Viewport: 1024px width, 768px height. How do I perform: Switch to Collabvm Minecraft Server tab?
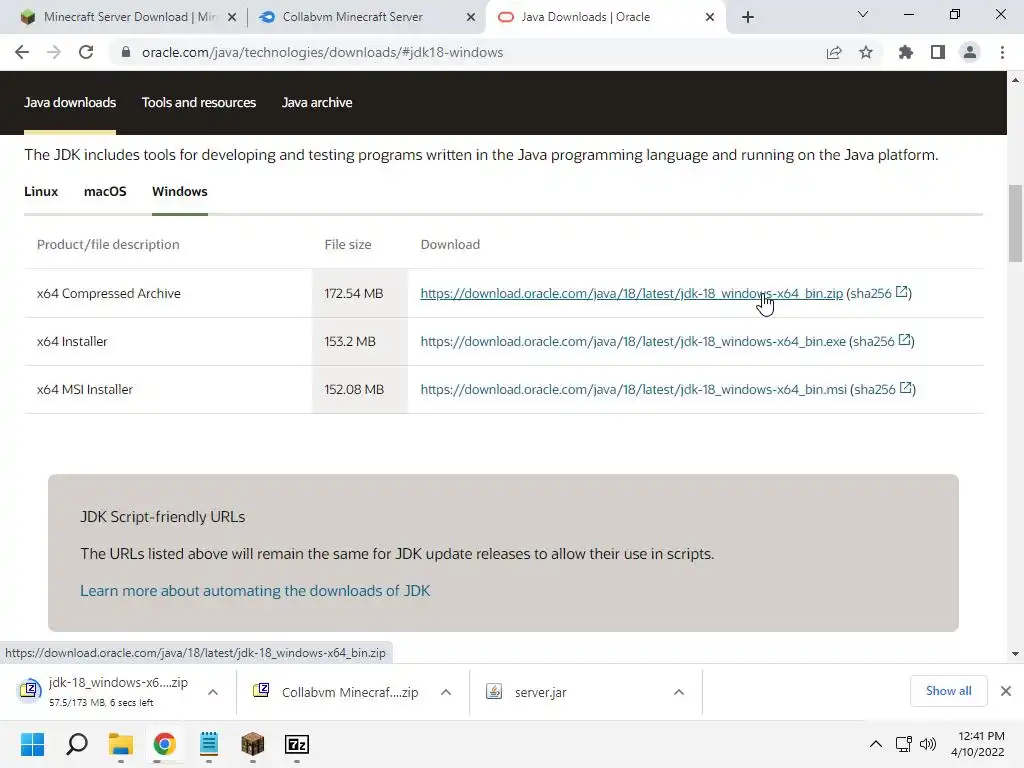tap(366, 17)
